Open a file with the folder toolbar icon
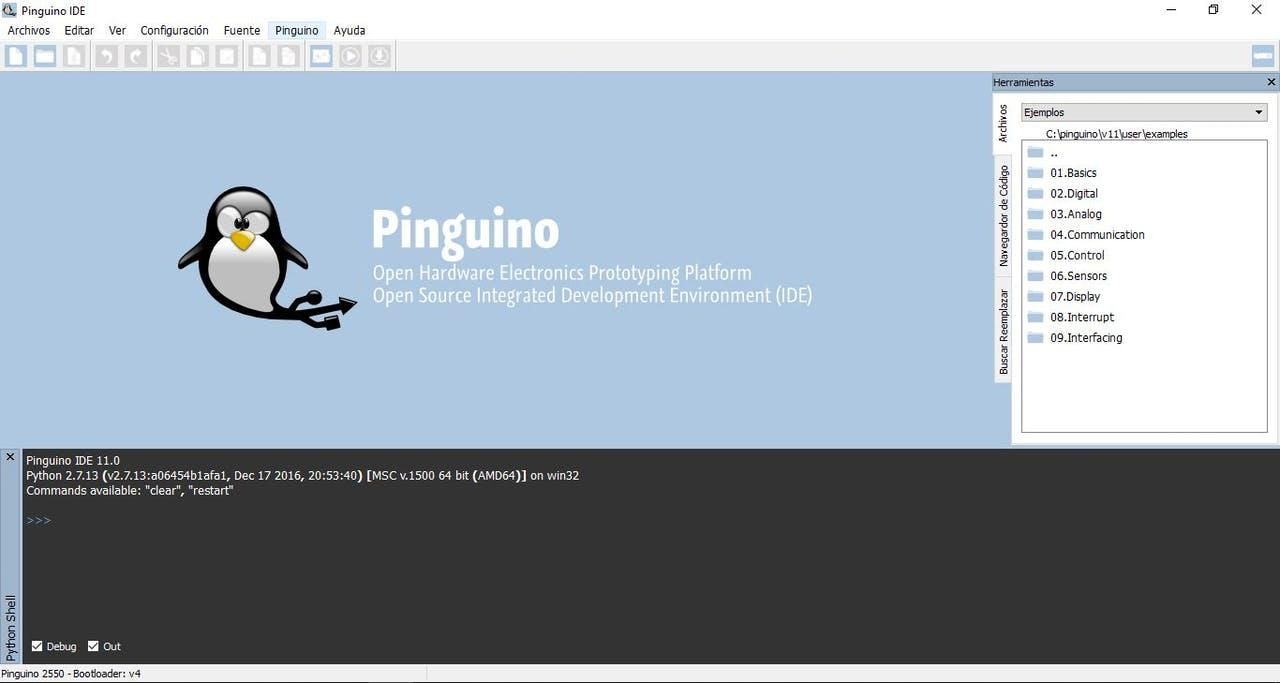The width and height of the screenshot is (1280, 683). (x=44, y=55)
